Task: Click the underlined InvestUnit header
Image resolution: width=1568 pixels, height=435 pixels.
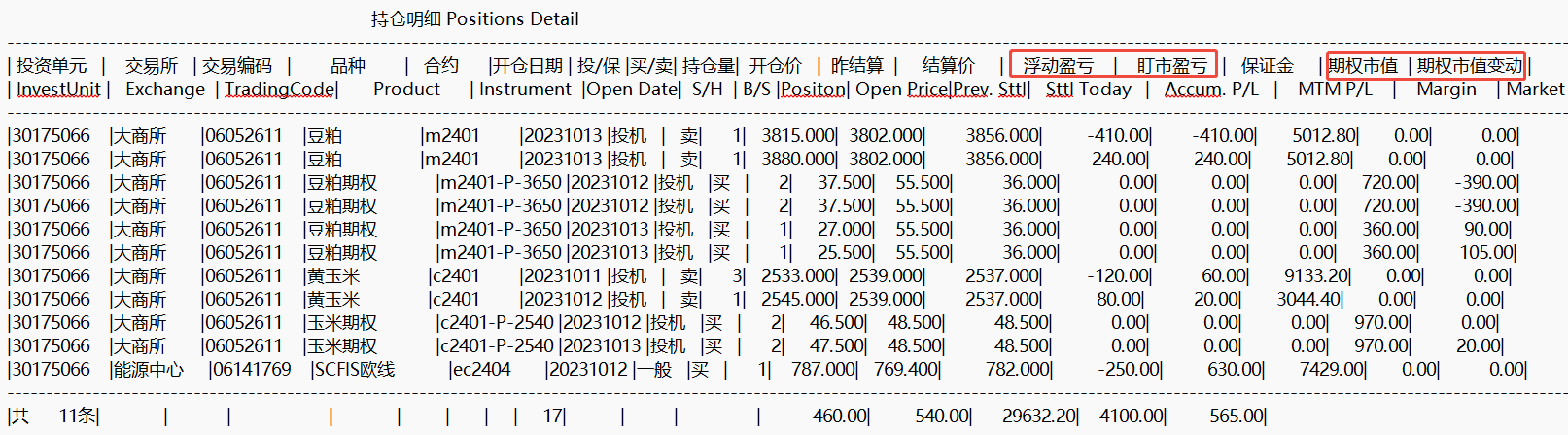Action: click(58, 90)
